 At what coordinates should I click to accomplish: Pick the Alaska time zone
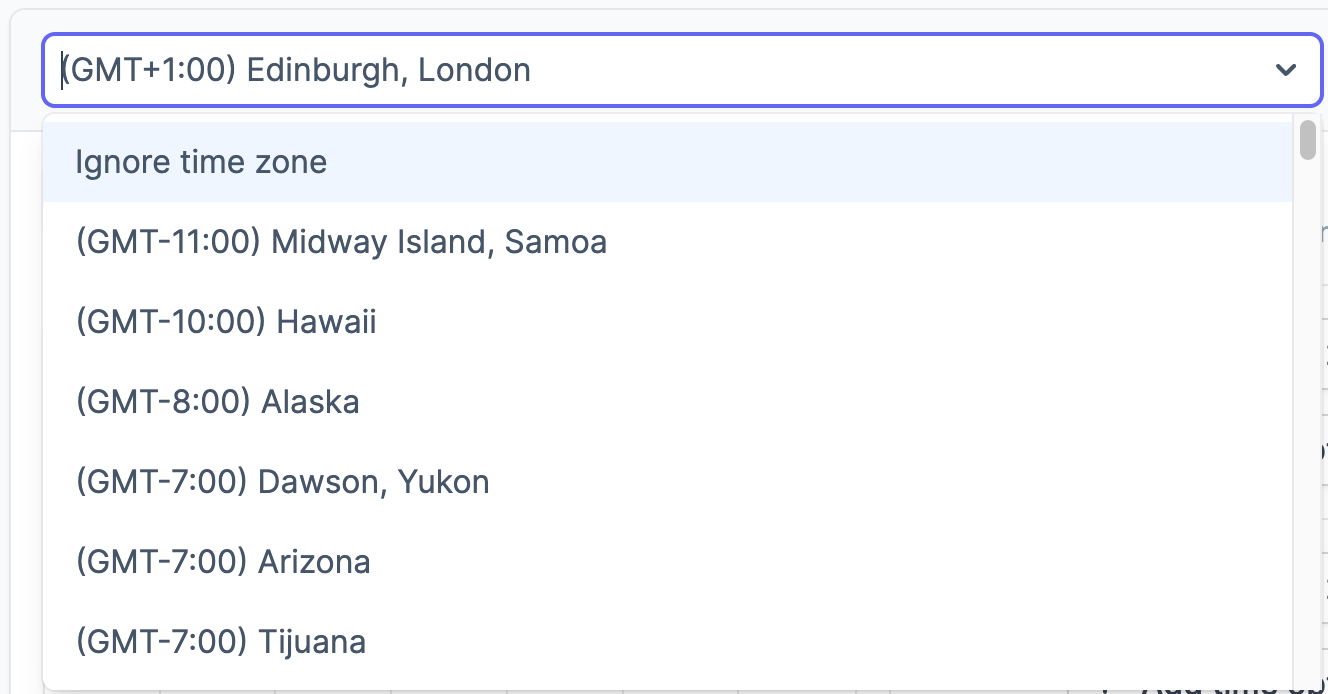218,402
